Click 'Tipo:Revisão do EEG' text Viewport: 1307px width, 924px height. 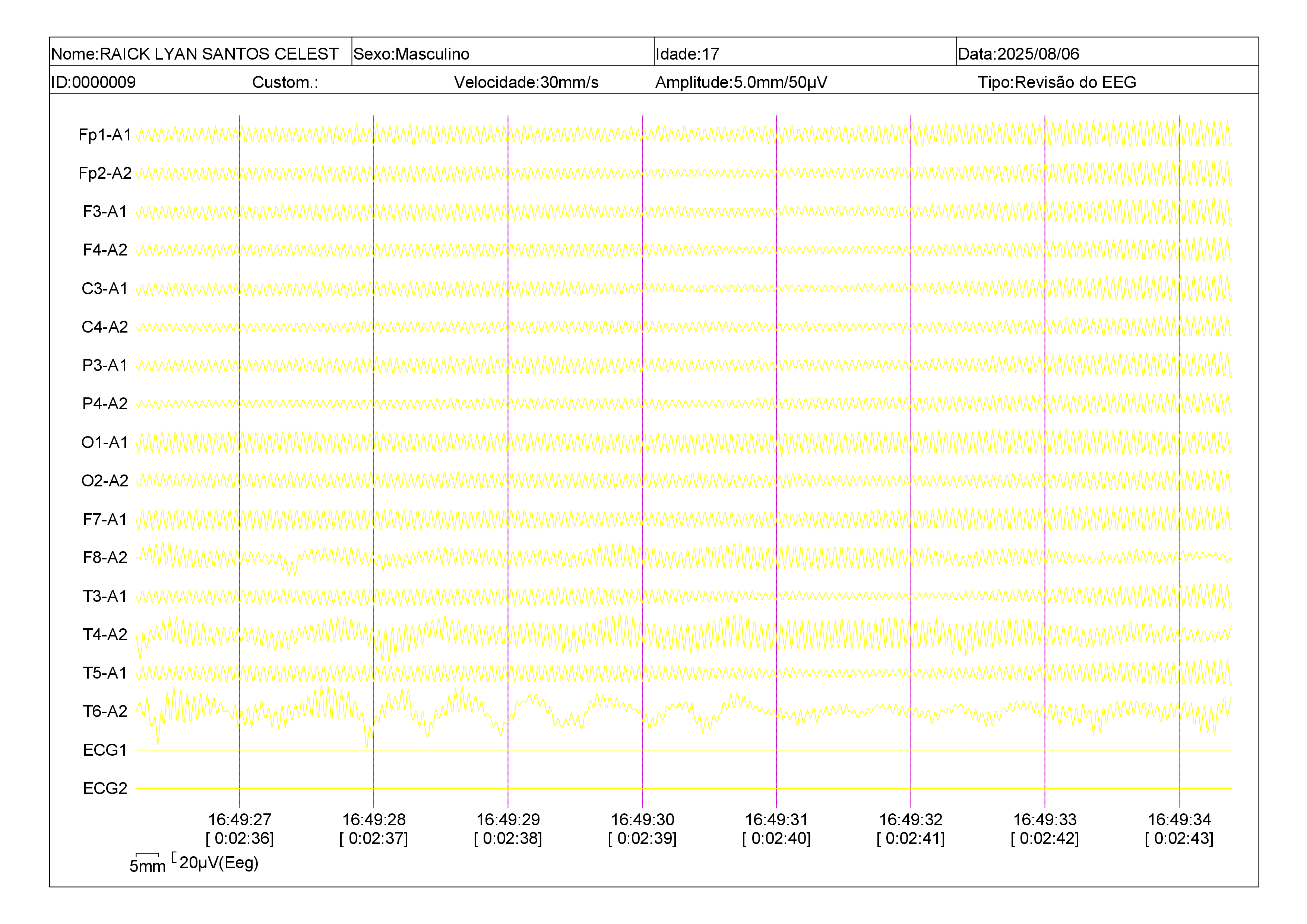point(1057,83)
